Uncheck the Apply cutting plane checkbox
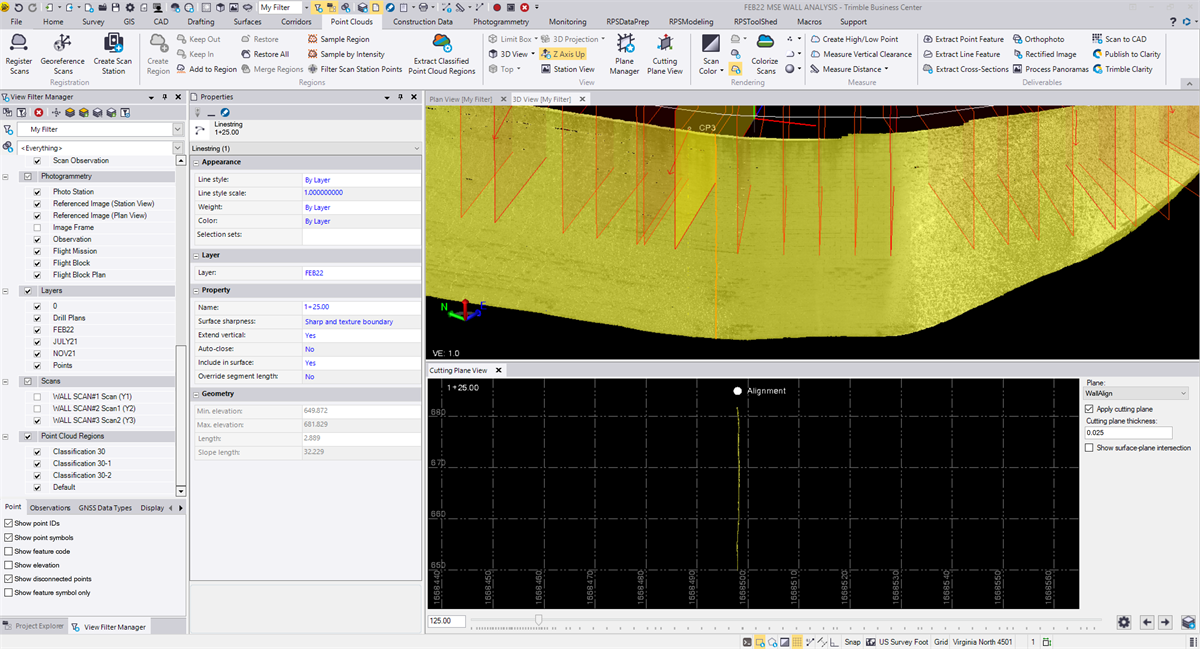1200x649 pixels. pyautogui.click(x=1089, y=409)
